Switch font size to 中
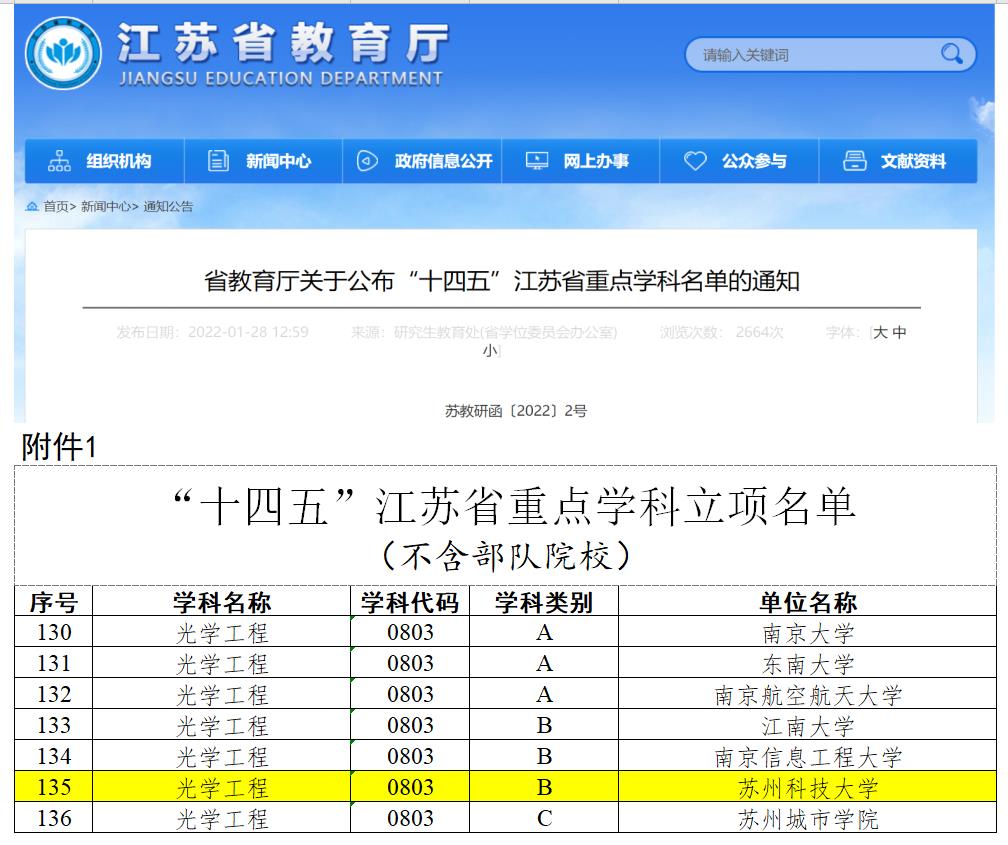The width and height of the screenshot is (1008, 845). [x=899, y=332]
